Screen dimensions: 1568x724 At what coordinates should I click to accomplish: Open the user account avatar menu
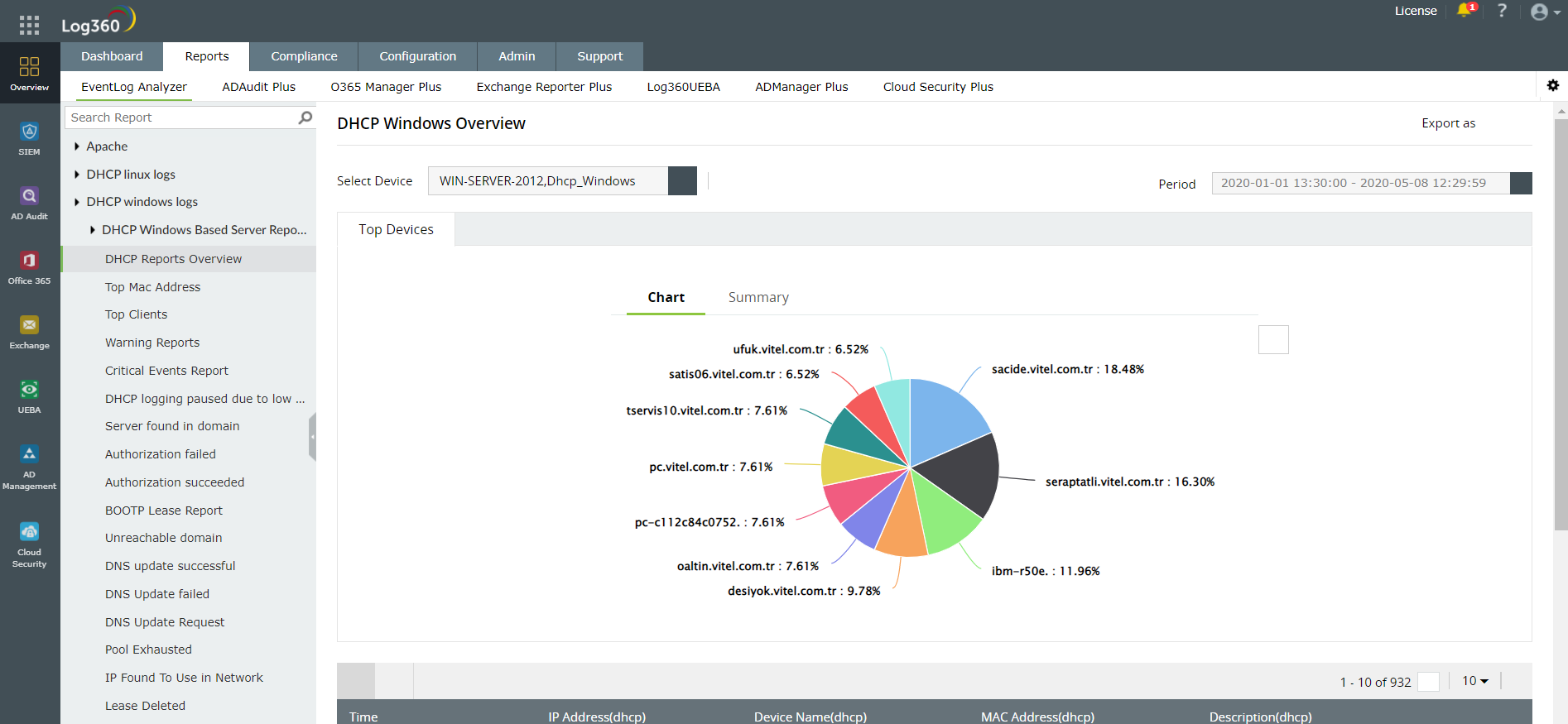[x=1545, y=12]
